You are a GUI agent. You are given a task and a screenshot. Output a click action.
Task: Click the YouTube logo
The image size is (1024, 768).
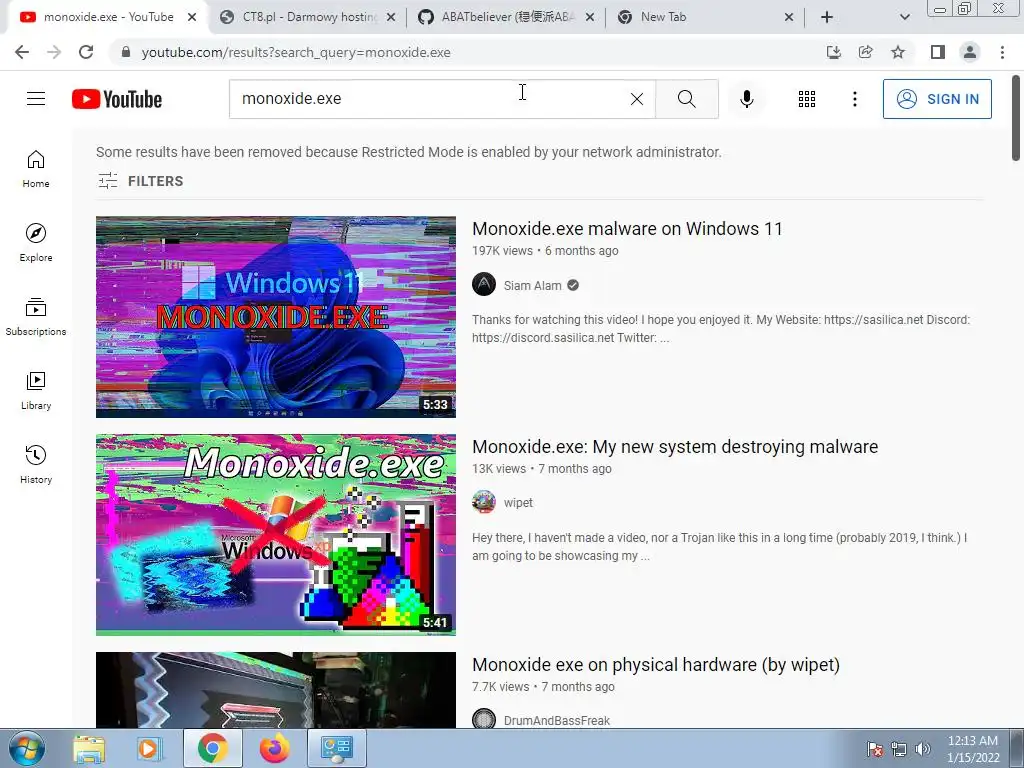point(117,99)
